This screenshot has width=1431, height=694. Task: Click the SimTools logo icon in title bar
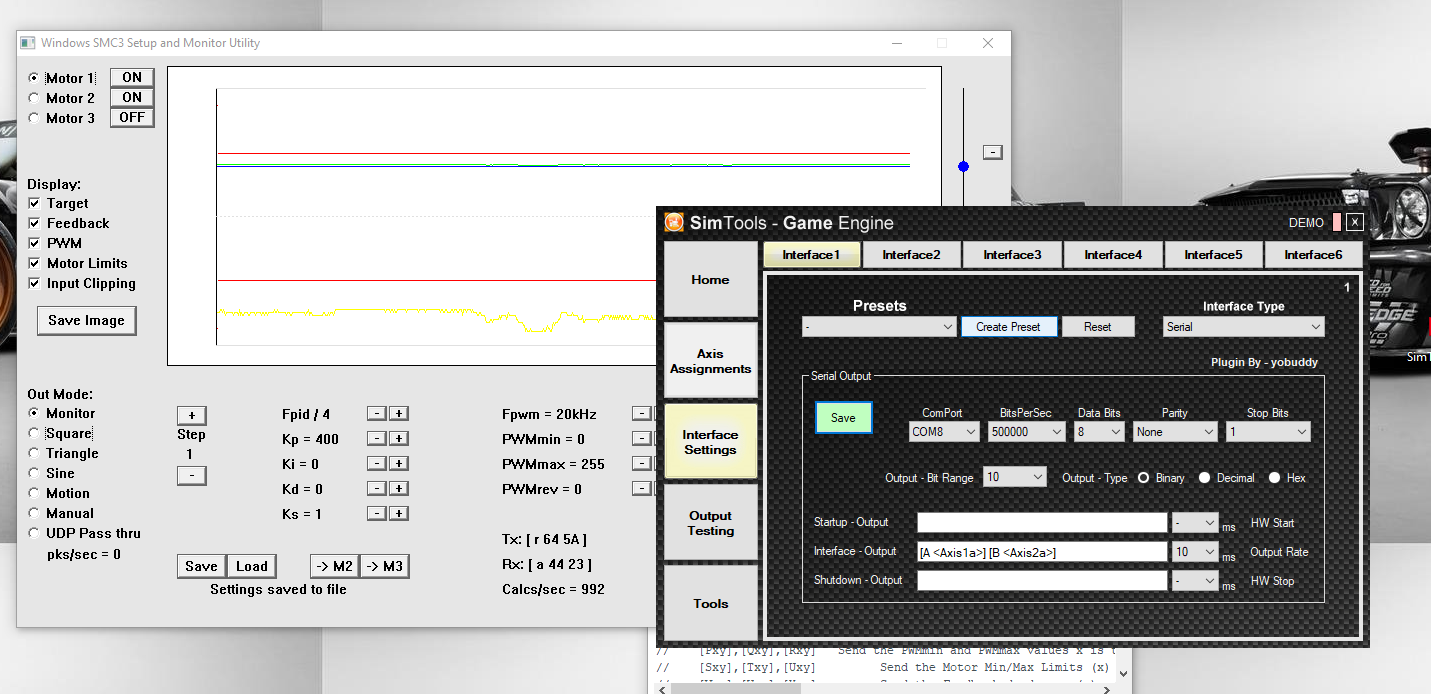[x=674, y=222]
